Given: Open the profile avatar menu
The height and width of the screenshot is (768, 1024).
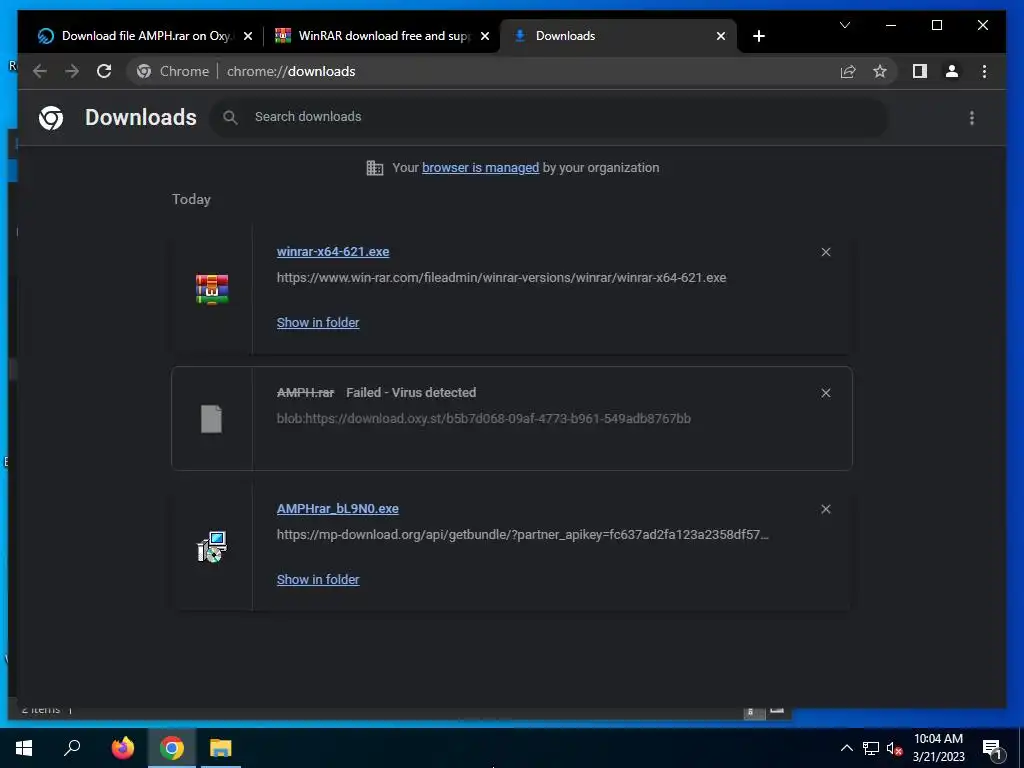Looking at the screenshot, I should tap(952, 71).
